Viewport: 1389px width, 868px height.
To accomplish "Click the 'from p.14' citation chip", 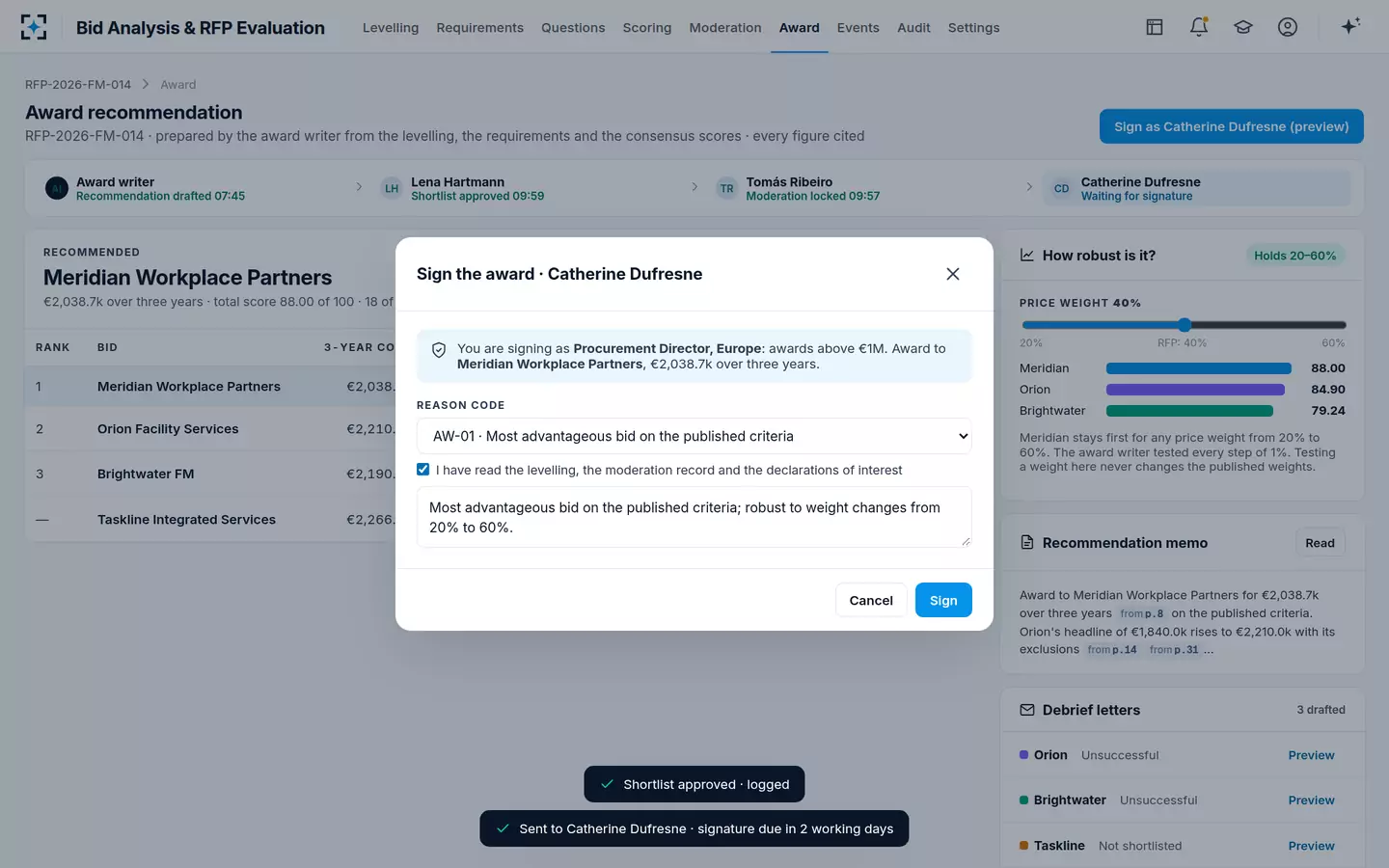I will click(1112, 650).
